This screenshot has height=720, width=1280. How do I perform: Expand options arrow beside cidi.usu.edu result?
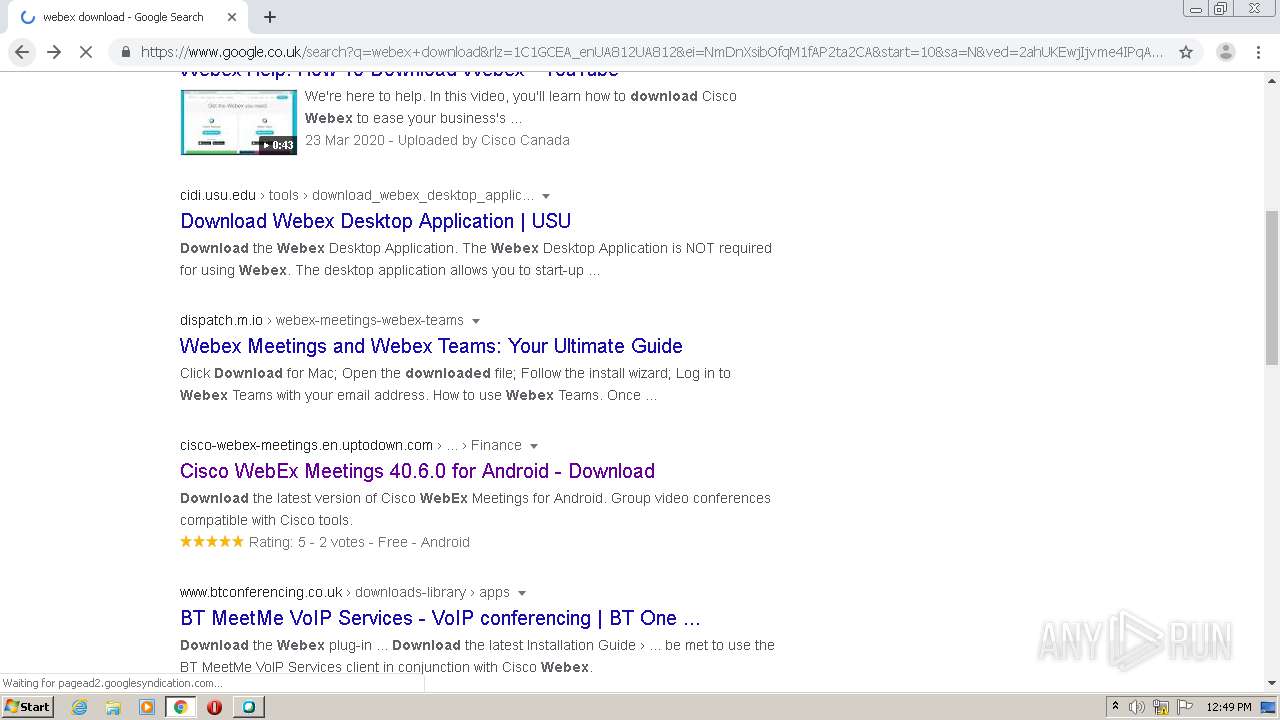click(x=546, y=196)
